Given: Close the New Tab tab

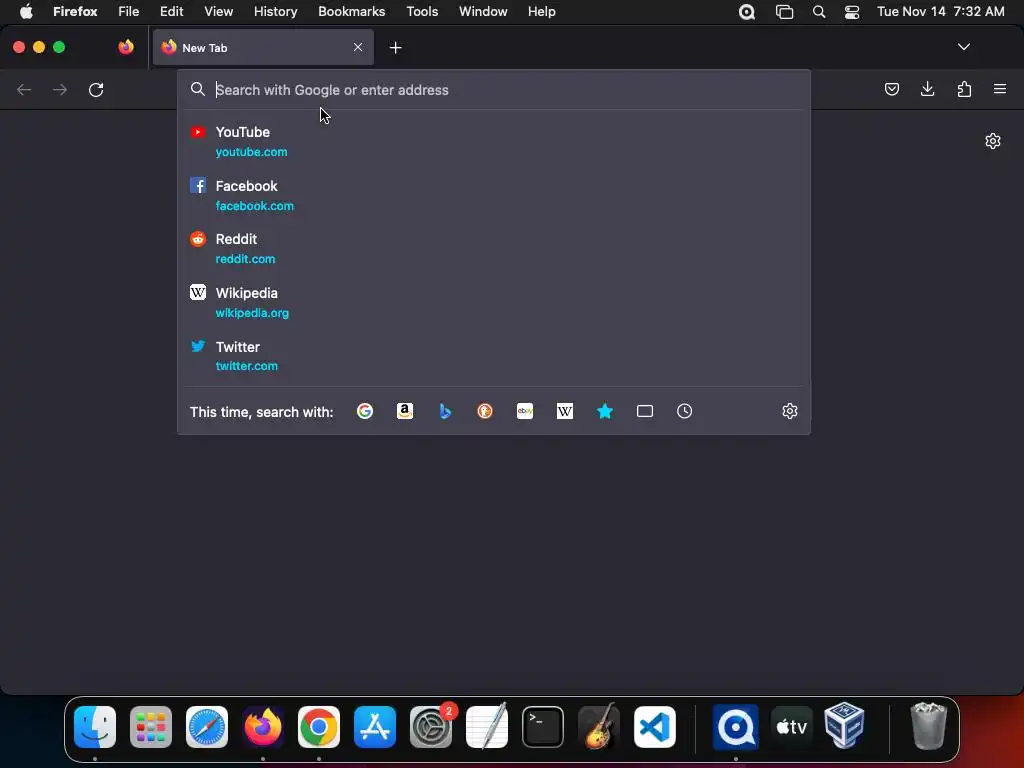Looking at the screenshot, I should (x=358, y=47).
